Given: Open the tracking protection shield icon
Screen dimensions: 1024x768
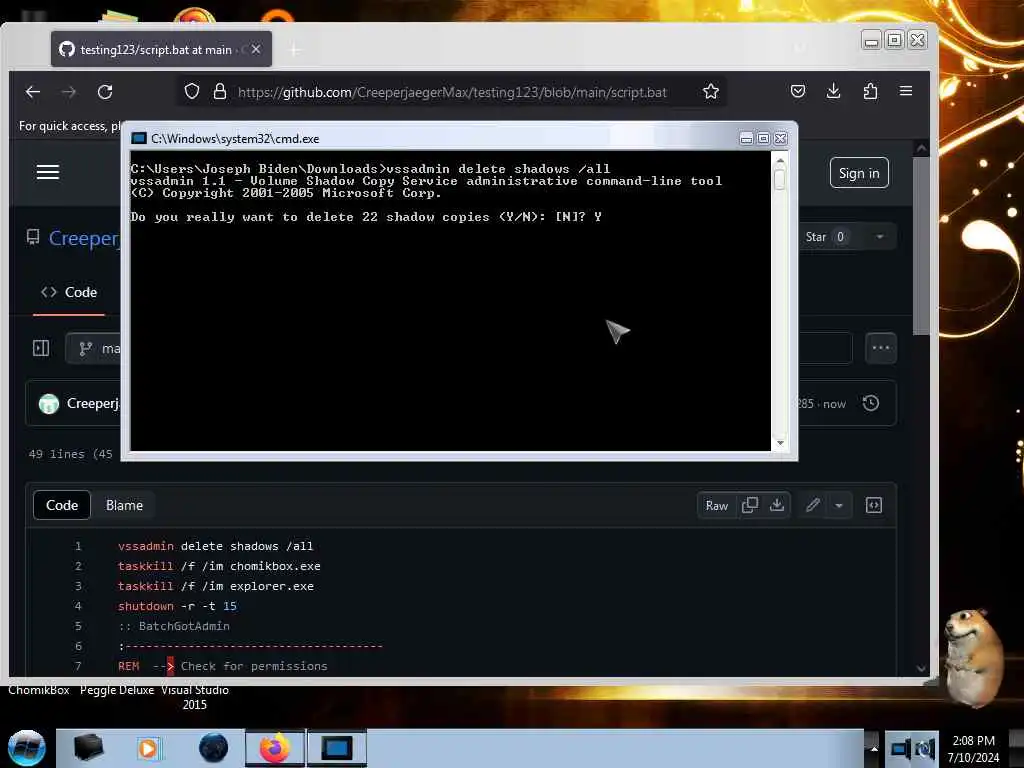Looking at the screenshot, I should pyautogui.click(x=191, y=91).
